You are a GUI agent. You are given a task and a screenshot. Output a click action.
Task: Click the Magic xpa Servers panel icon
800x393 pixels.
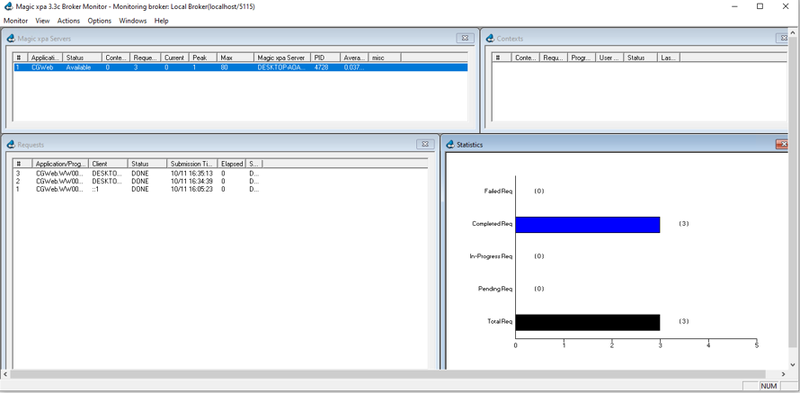pyautogui.click(x=11, y=38)
